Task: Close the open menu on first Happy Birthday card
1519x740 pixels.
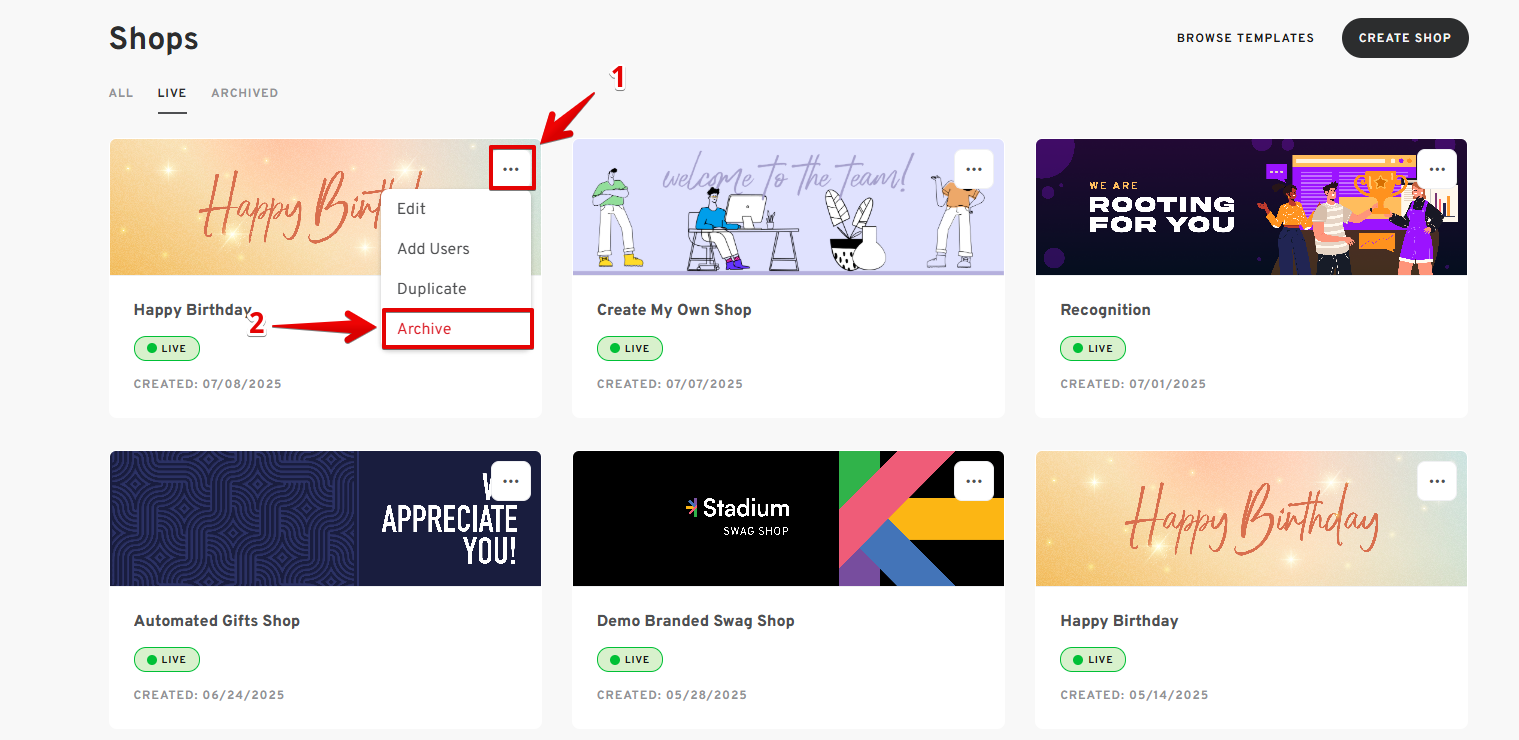Action: pyautogui.click(x=512, y=169)
